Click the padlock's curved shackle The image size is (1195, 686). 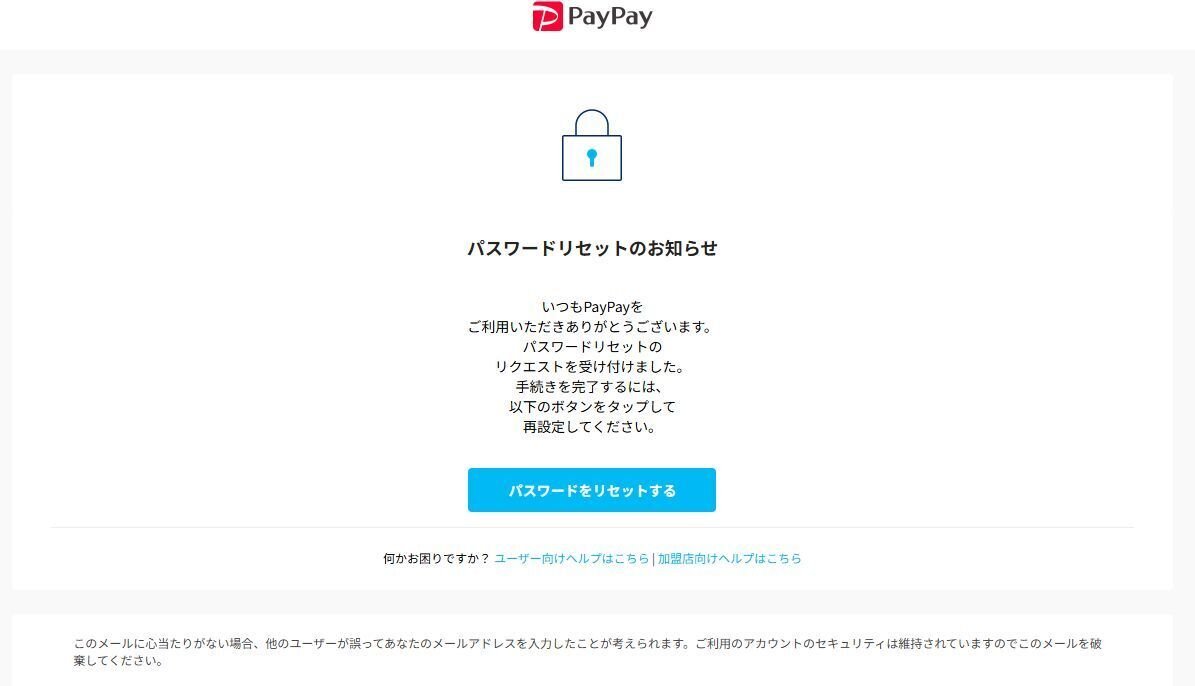(x=591, y=123)
